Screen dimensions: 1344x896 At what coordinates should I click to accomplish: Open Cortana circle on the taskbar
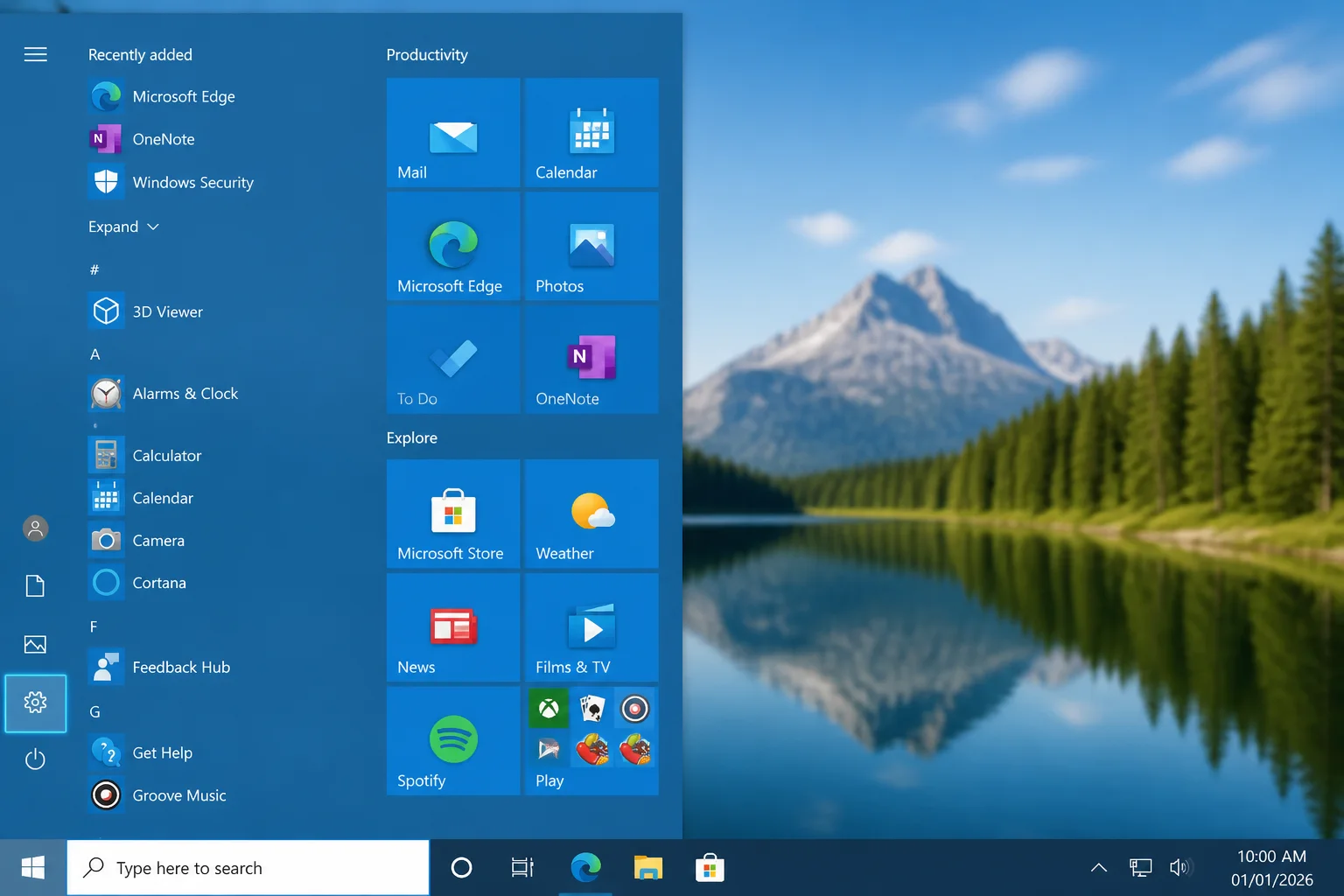461,867
